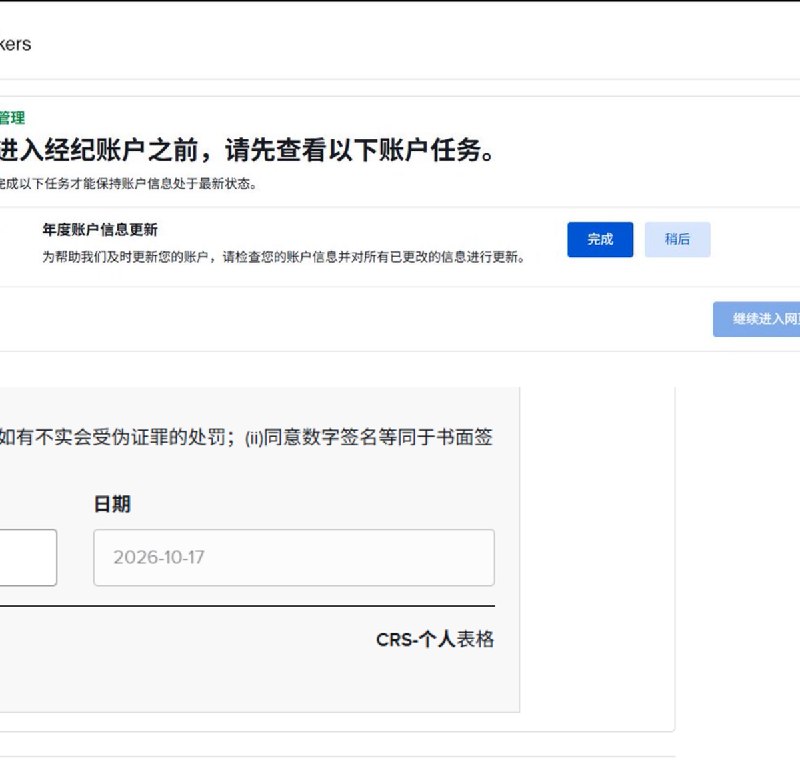Choose 稍后 to postpone the update
Screen dimensions: 800x768
677,239
